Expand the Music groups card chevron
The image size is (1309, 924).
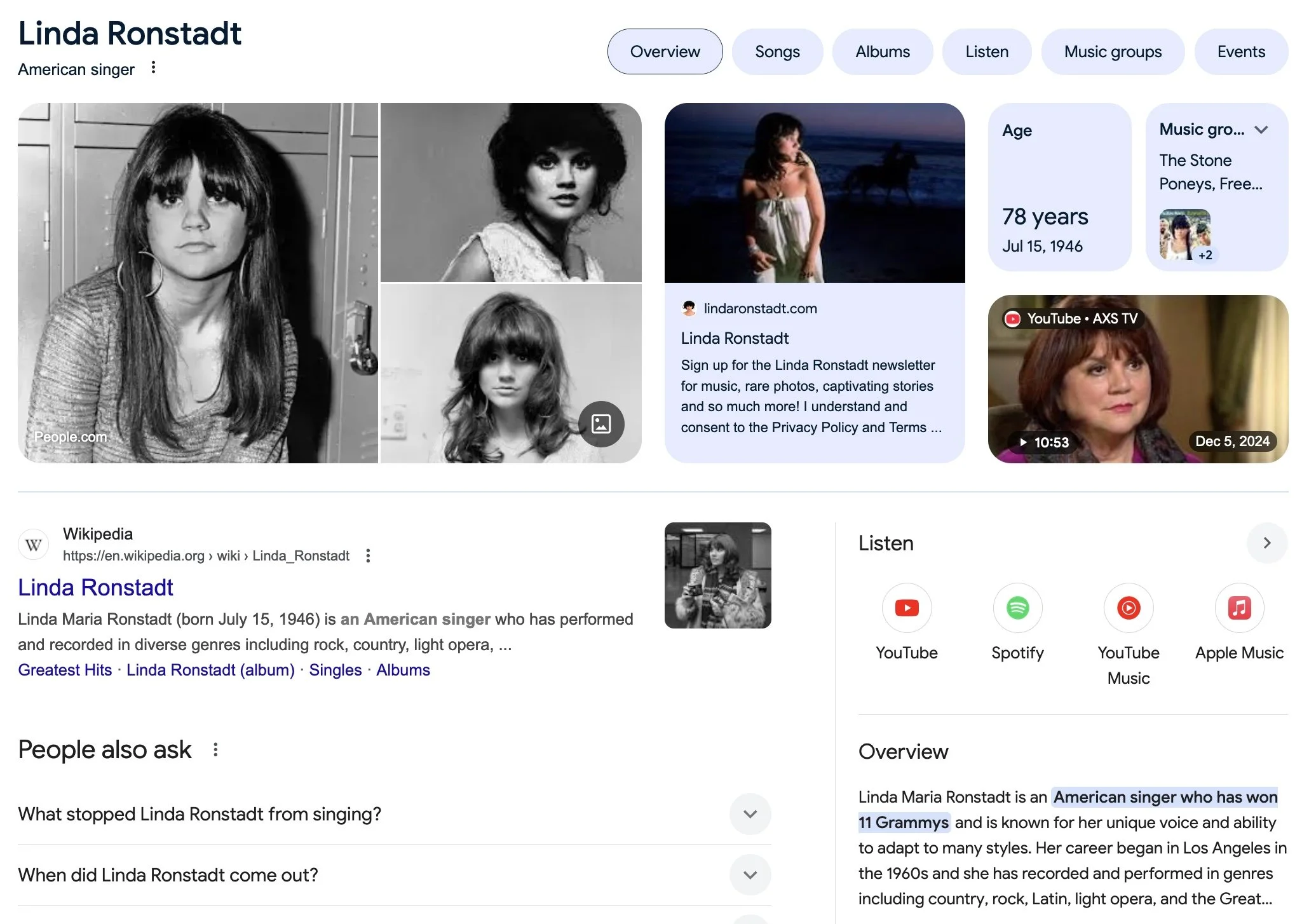(x=1261, y=130)
